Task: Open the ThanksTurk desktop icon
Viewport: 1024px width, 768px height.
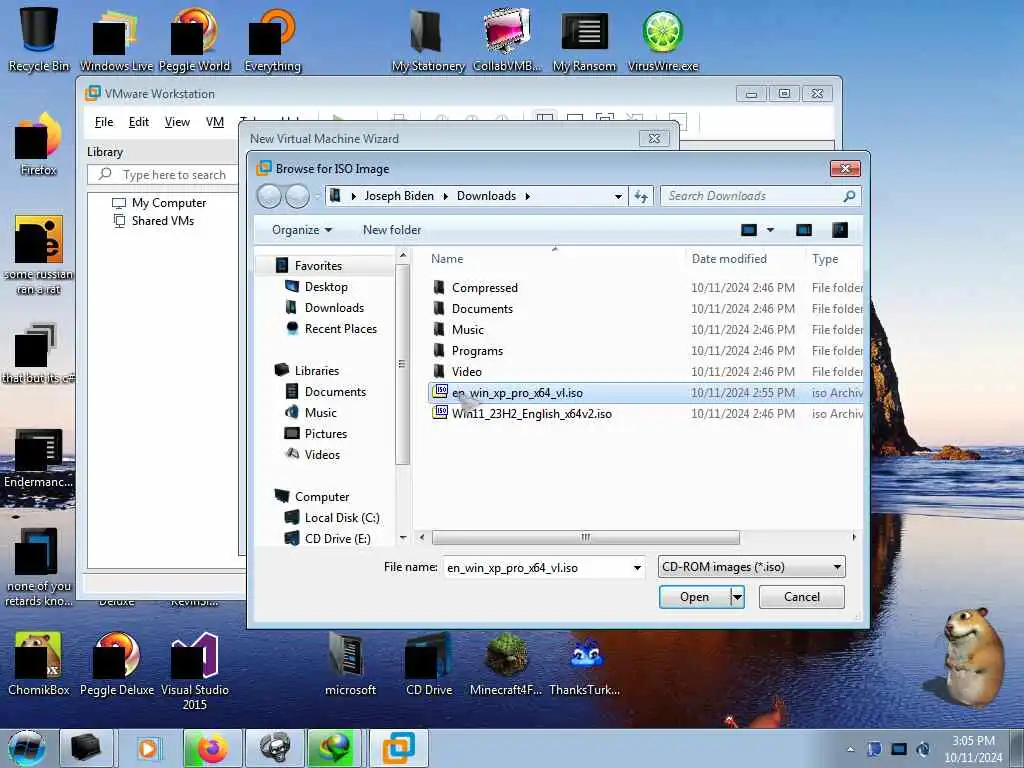Action: 585,664
